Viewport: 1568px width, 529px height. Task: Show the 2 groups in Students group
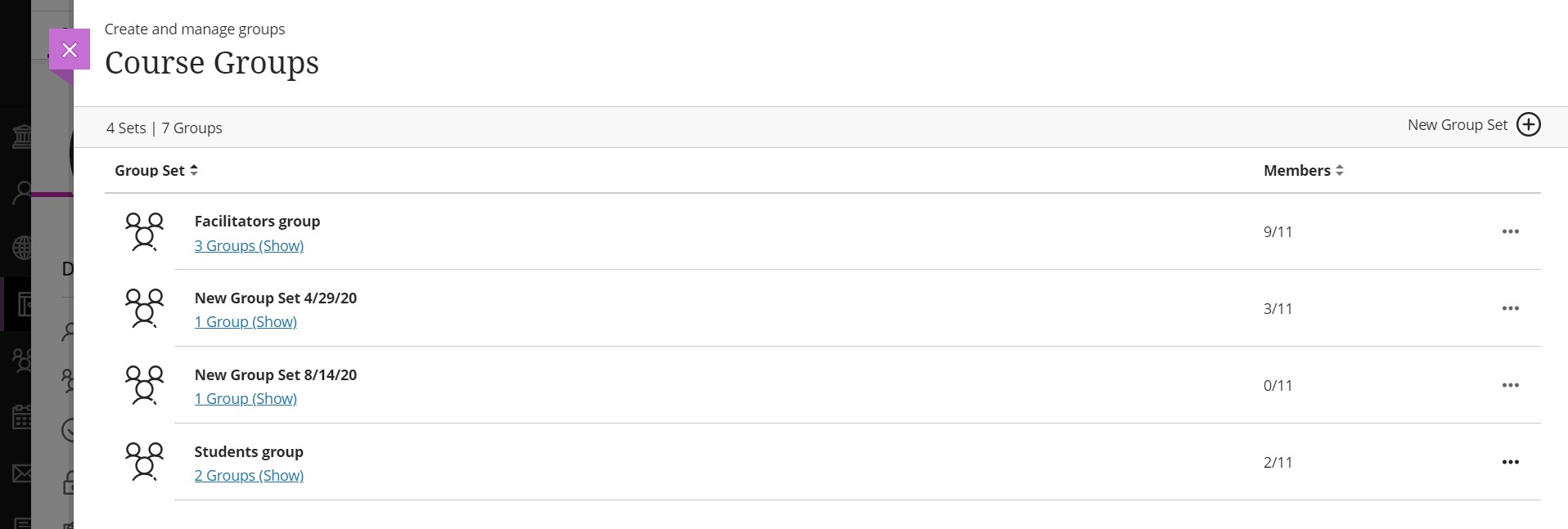point(249,475)
